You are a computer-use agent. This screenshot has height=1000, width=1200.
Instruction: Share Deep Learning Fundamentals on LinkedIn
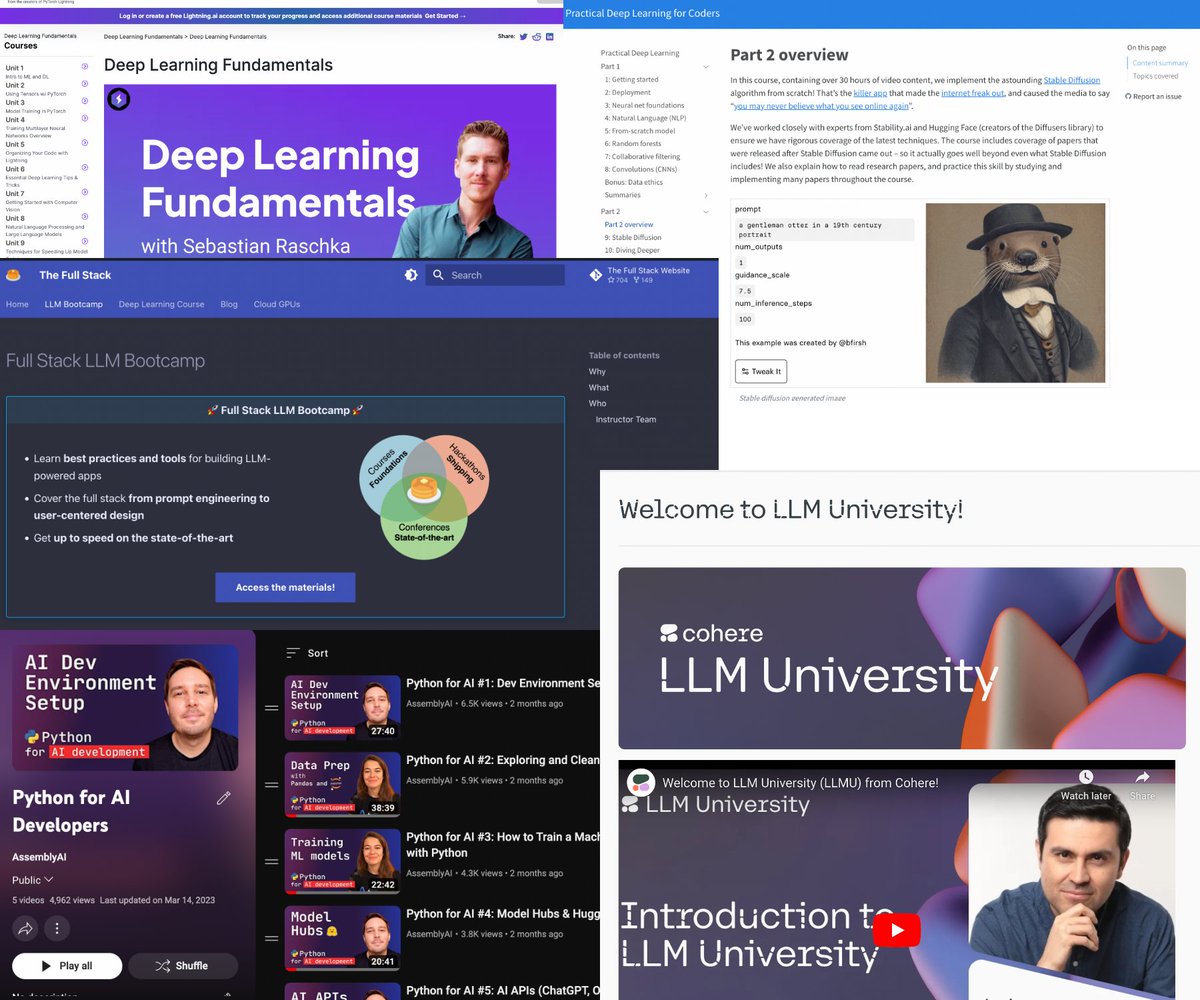550,36
